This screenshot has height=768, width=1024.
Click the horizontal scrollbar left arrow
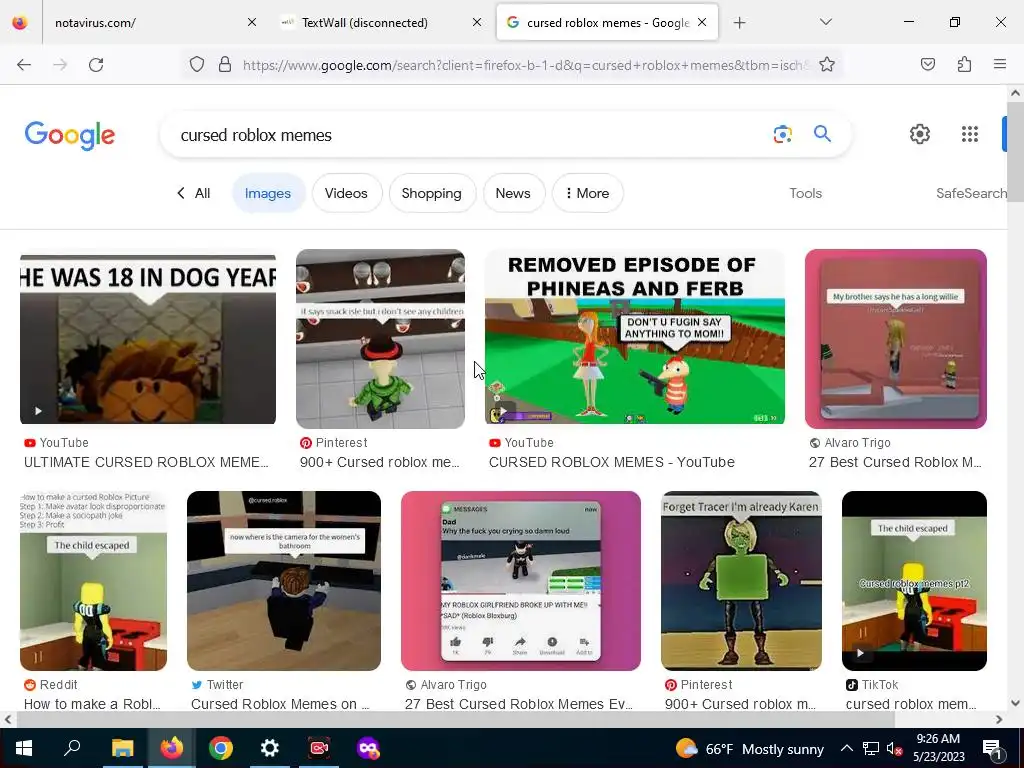coord(7,720)
